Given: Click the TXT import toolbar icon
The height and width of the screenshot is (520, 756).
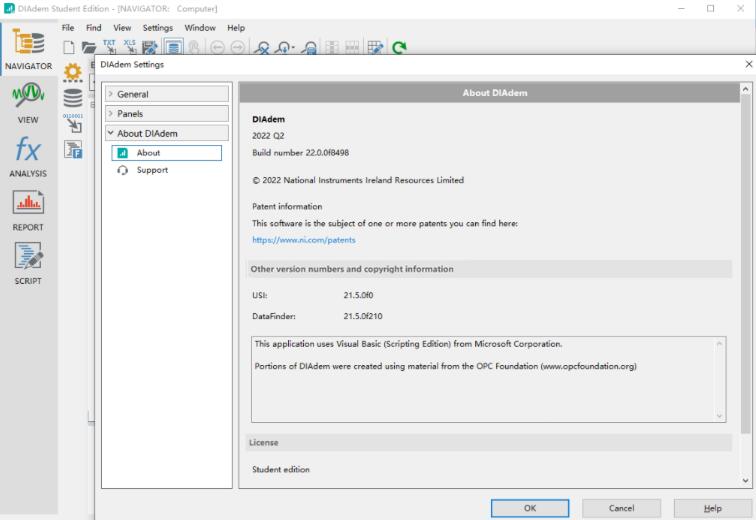Looking at the screenshot, I should (x=109, y=47).
